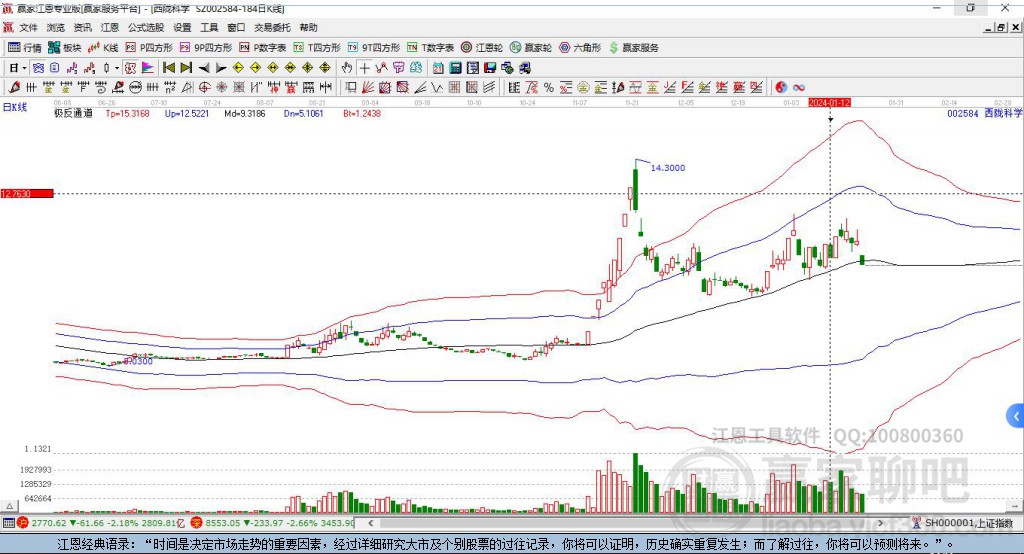
Task: Open the 资讯 menu
Action: (82, 27)
